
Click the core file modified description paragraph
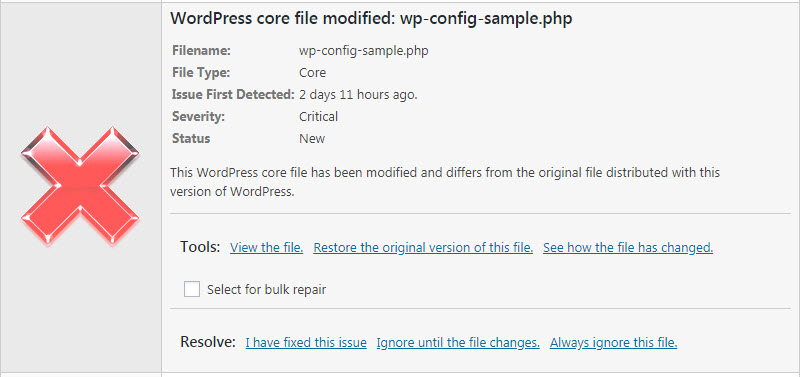tap(445, 182)
